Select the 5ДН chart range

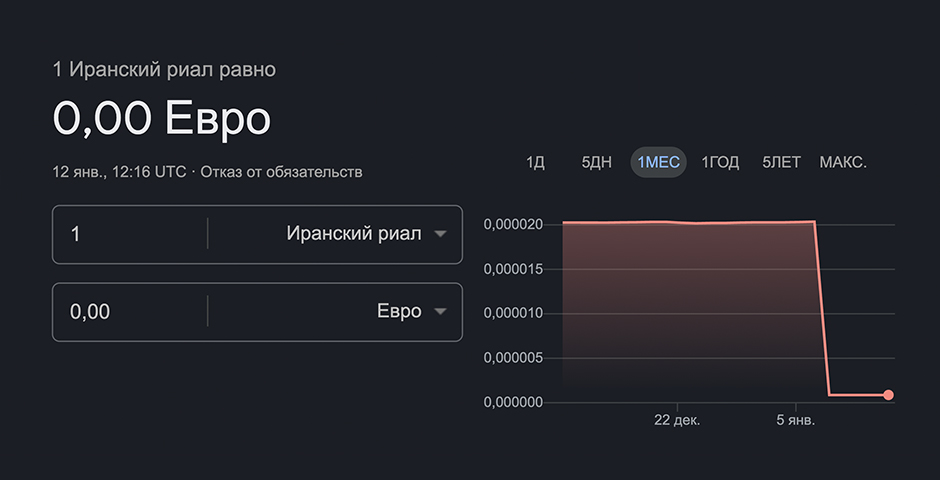596,162
